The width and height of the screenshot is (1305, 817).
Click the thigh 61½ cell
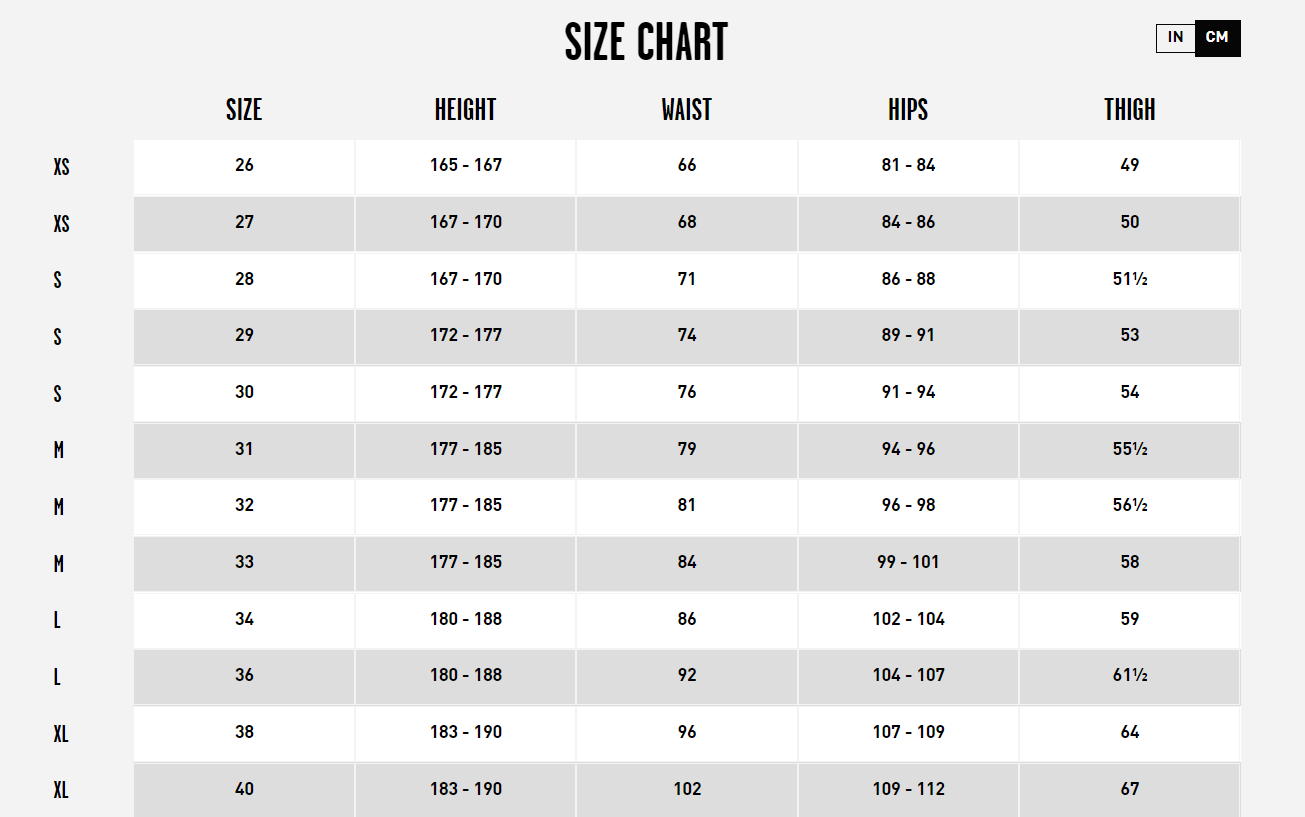point(1130,676)
